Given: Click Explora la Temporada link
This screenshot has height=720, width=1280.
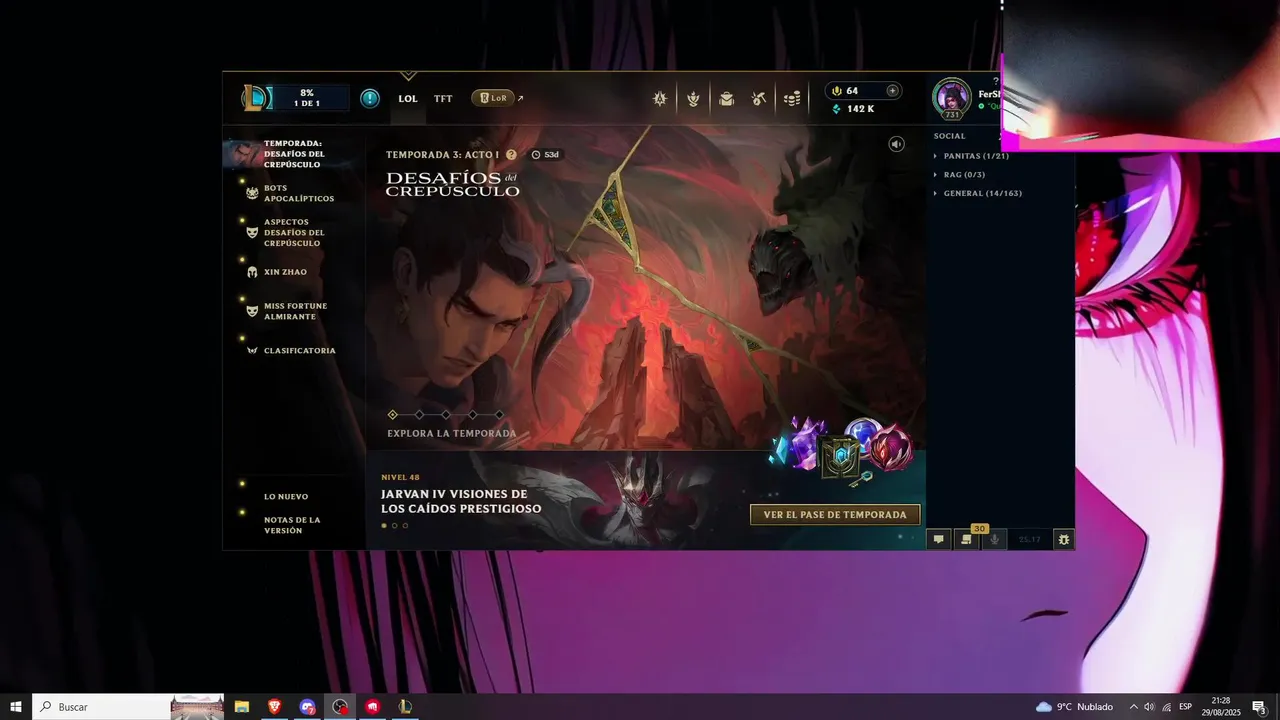Looking at the screenshot, I should click(452, 433).
